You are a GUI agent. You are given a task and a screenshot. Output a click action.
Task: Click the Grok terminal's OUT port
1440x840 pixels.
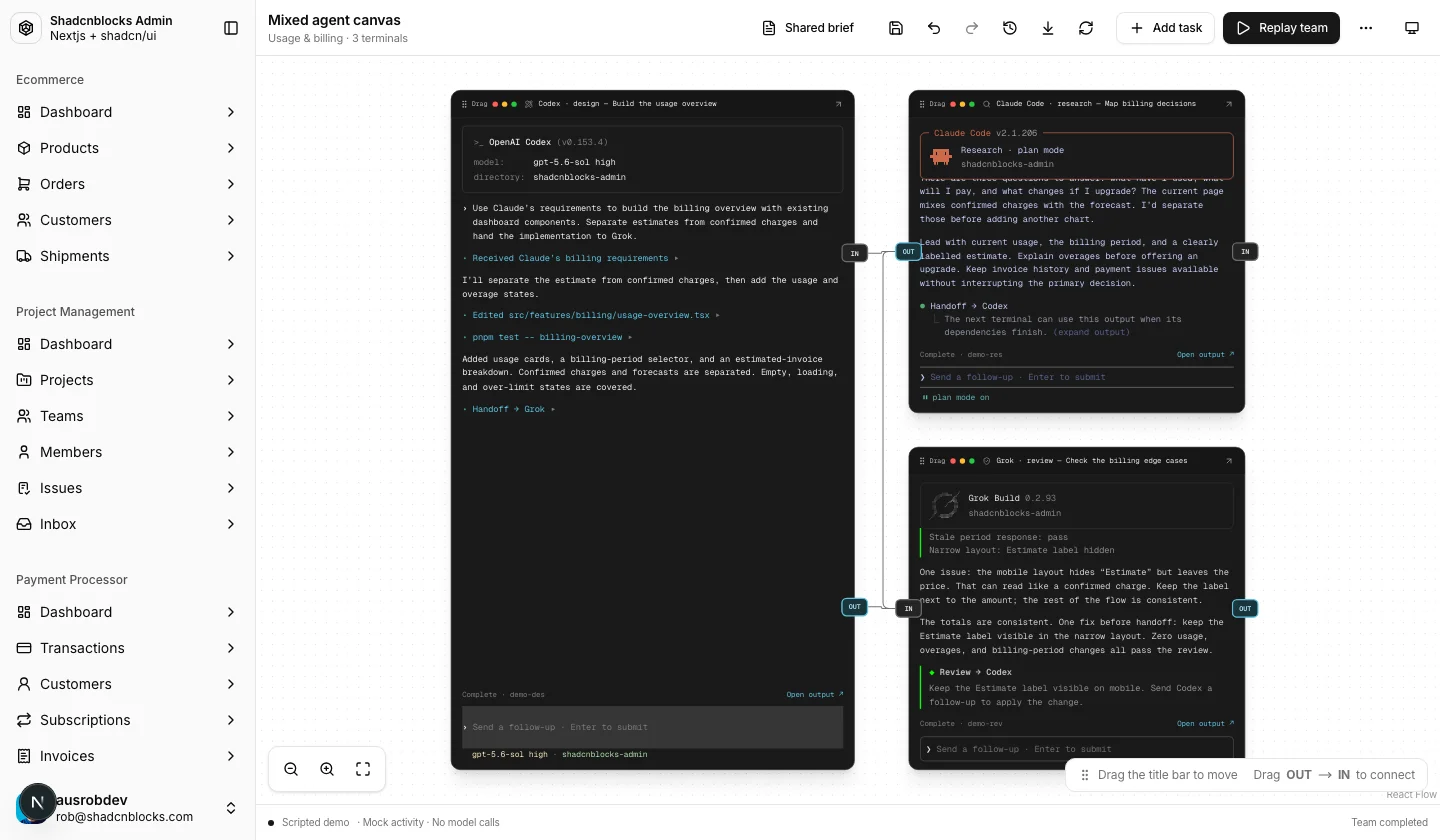tap(1244, 608)
